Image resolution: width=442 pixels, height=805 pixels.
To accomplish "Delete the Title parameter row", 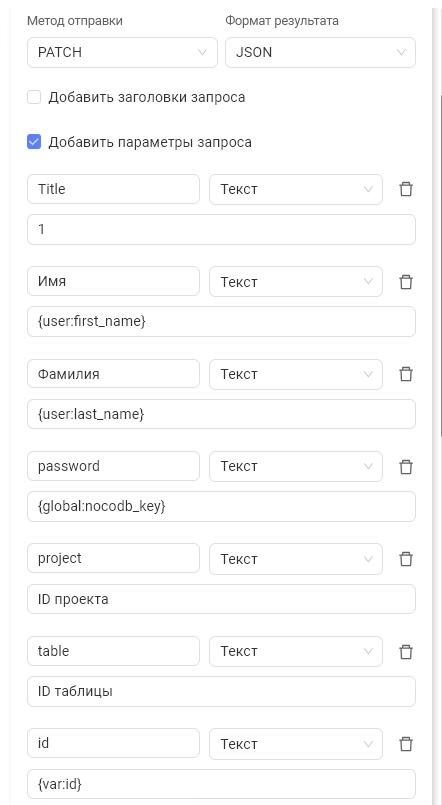I will click(406, 189).
